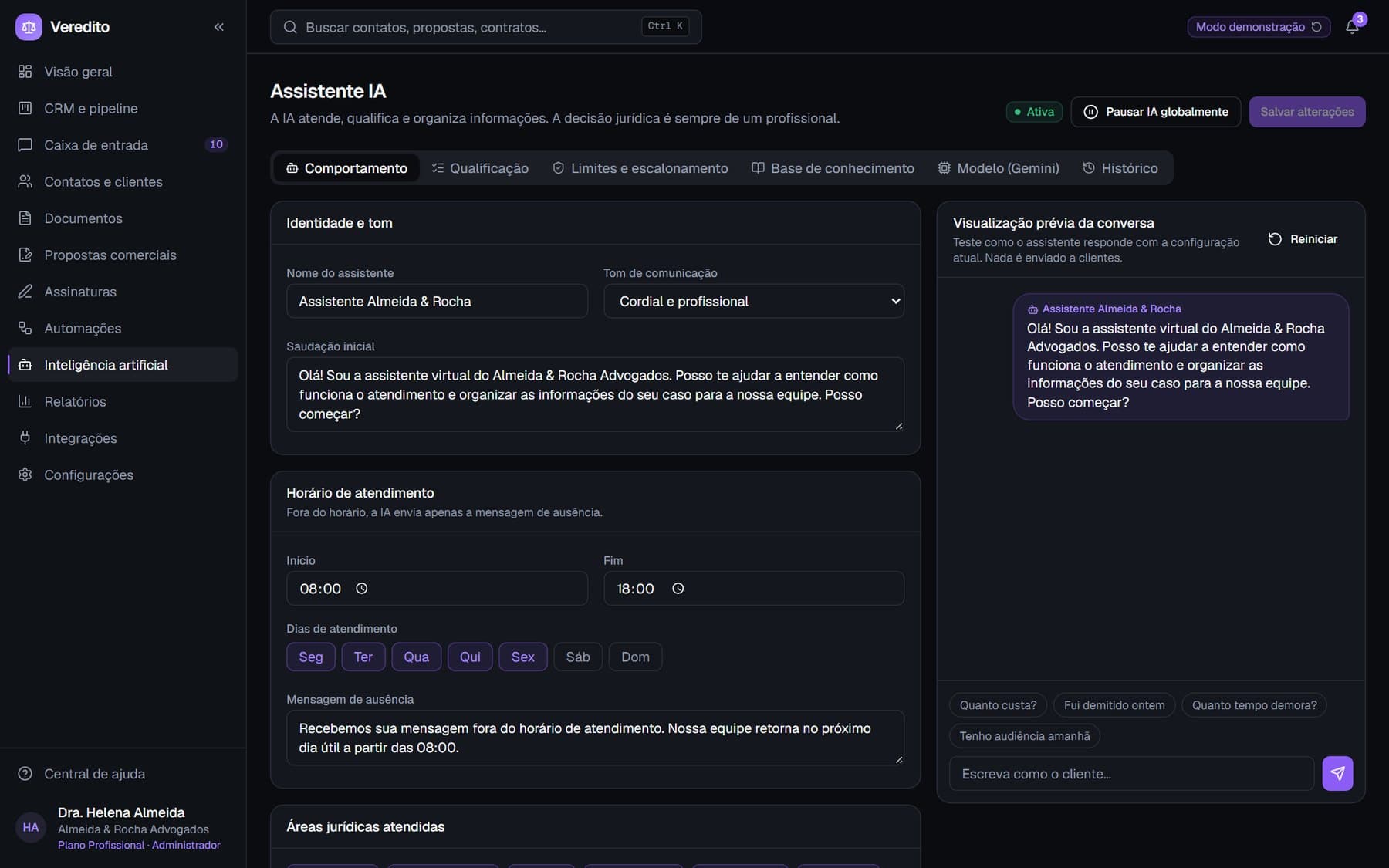Go to Assinaturas

123,292
